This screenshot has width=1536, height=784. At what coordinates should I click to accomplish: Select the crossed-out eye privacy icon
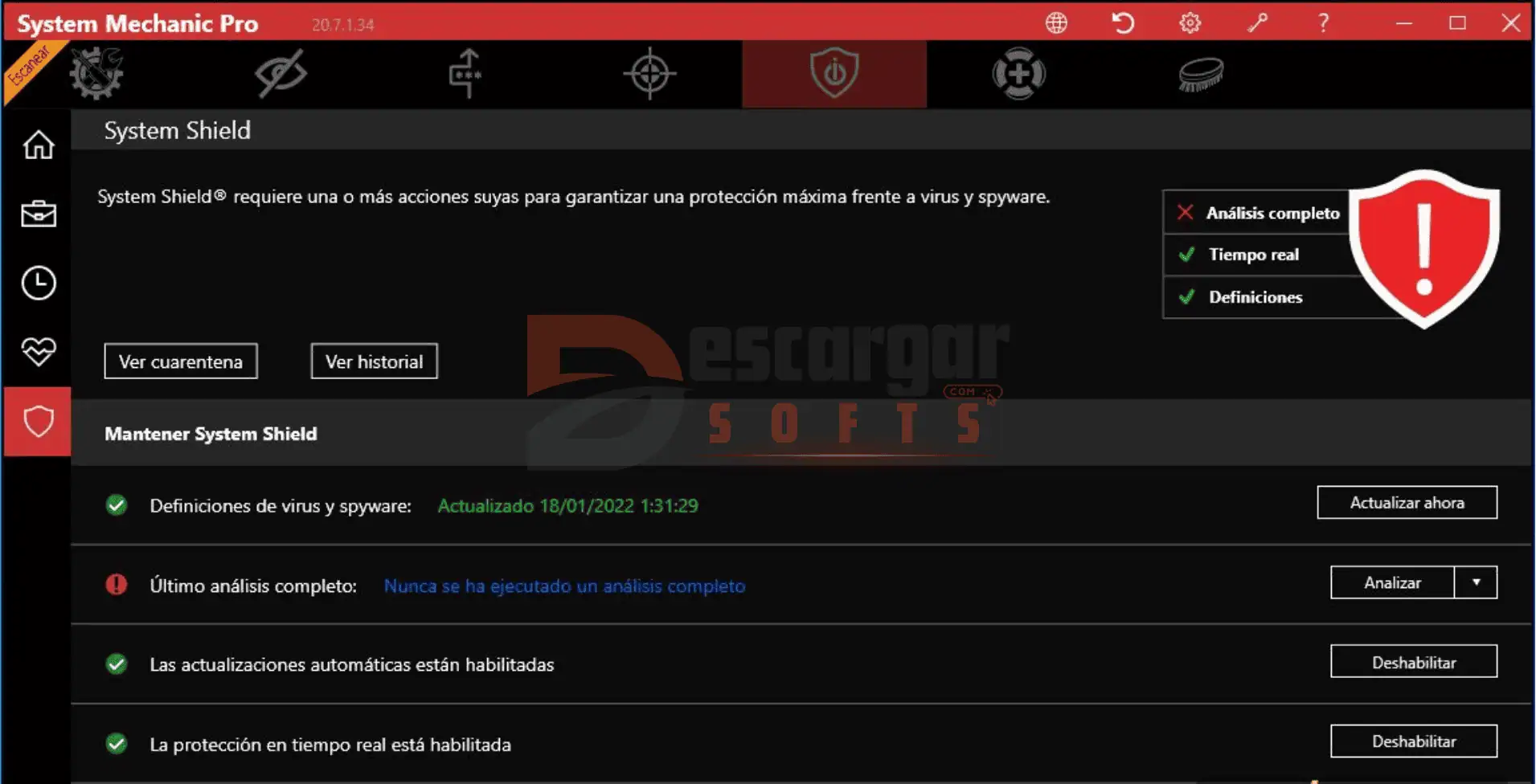(281, 73)
